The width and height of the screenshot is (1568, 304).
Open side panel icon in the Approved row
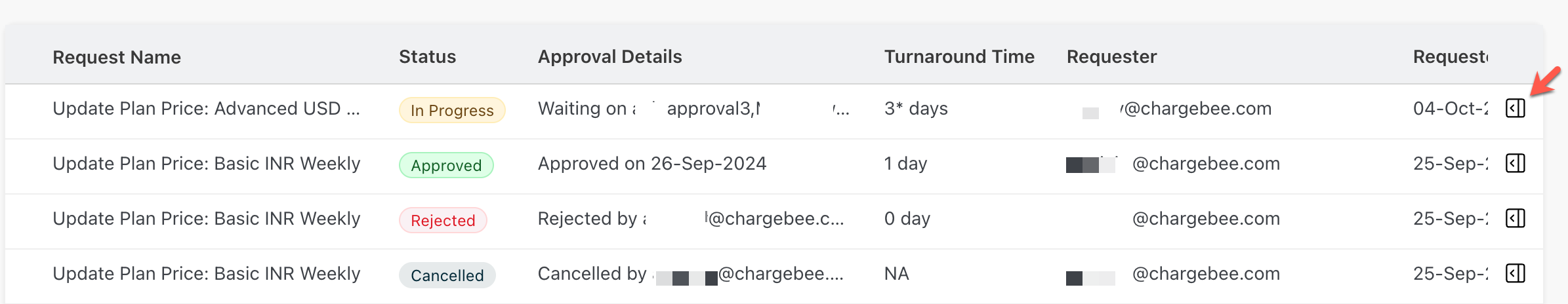click(x=1516, y=163)
